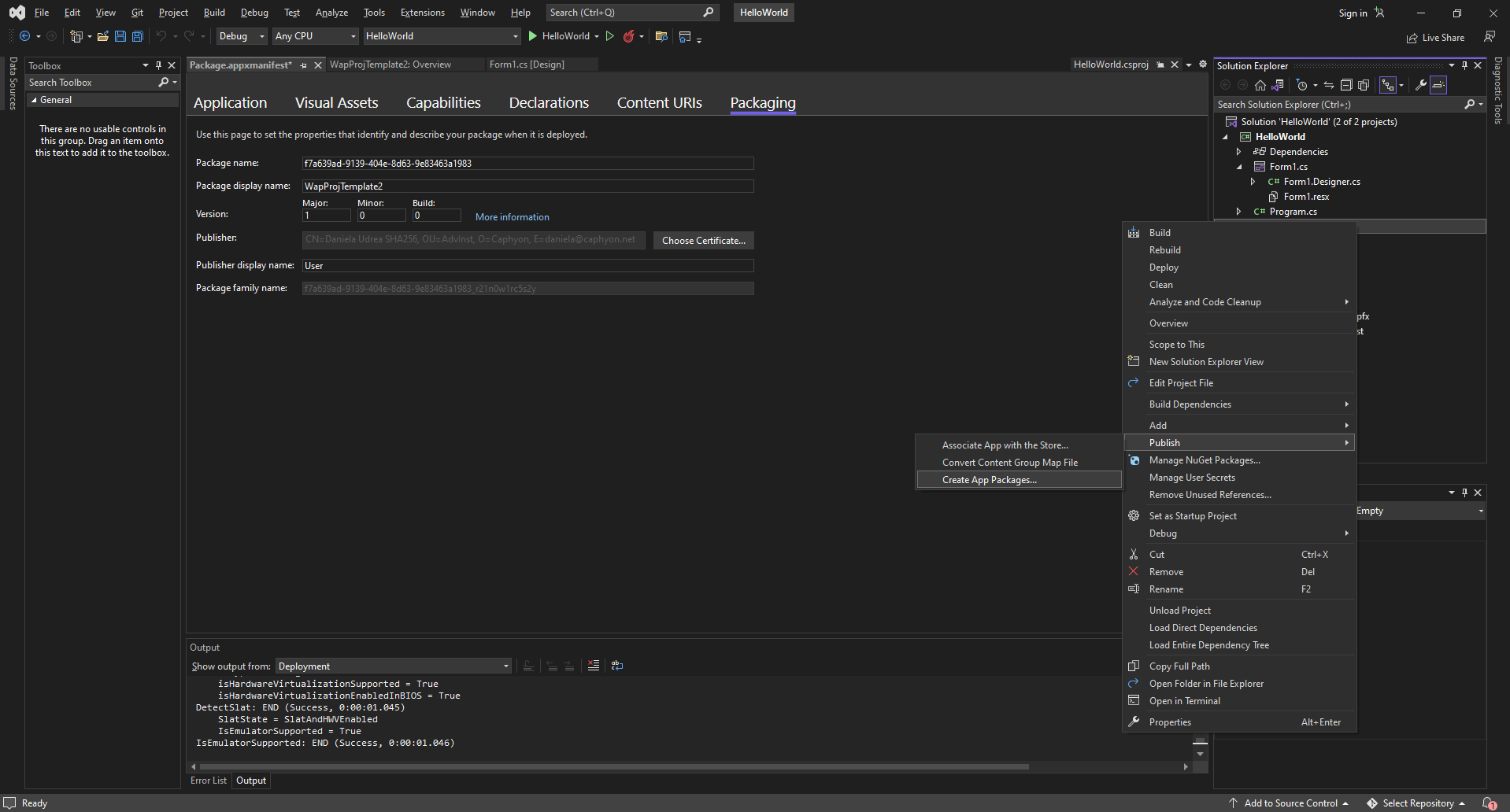The image size is (1510, 812).
Task: Expand the Dependencies node
Action: coord(1239,152)
